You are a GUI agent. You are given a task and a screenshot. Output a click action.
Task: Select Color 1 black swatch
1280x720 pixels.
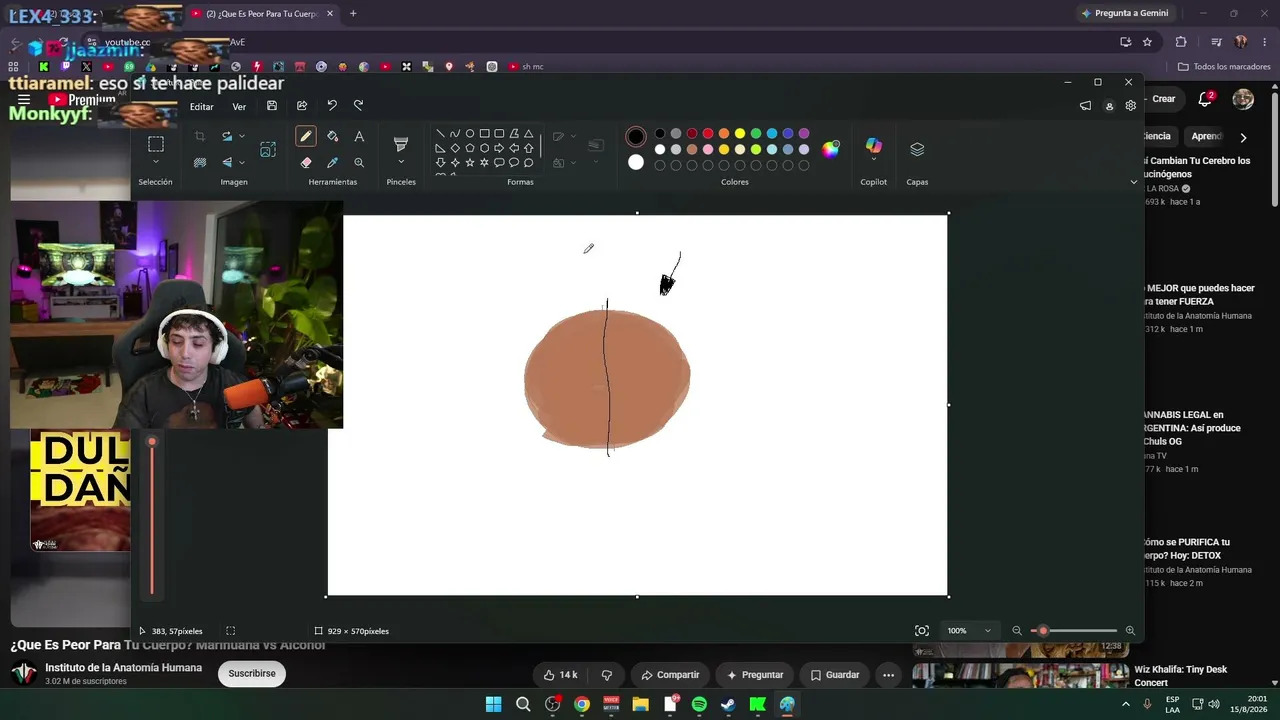[636, 137]
